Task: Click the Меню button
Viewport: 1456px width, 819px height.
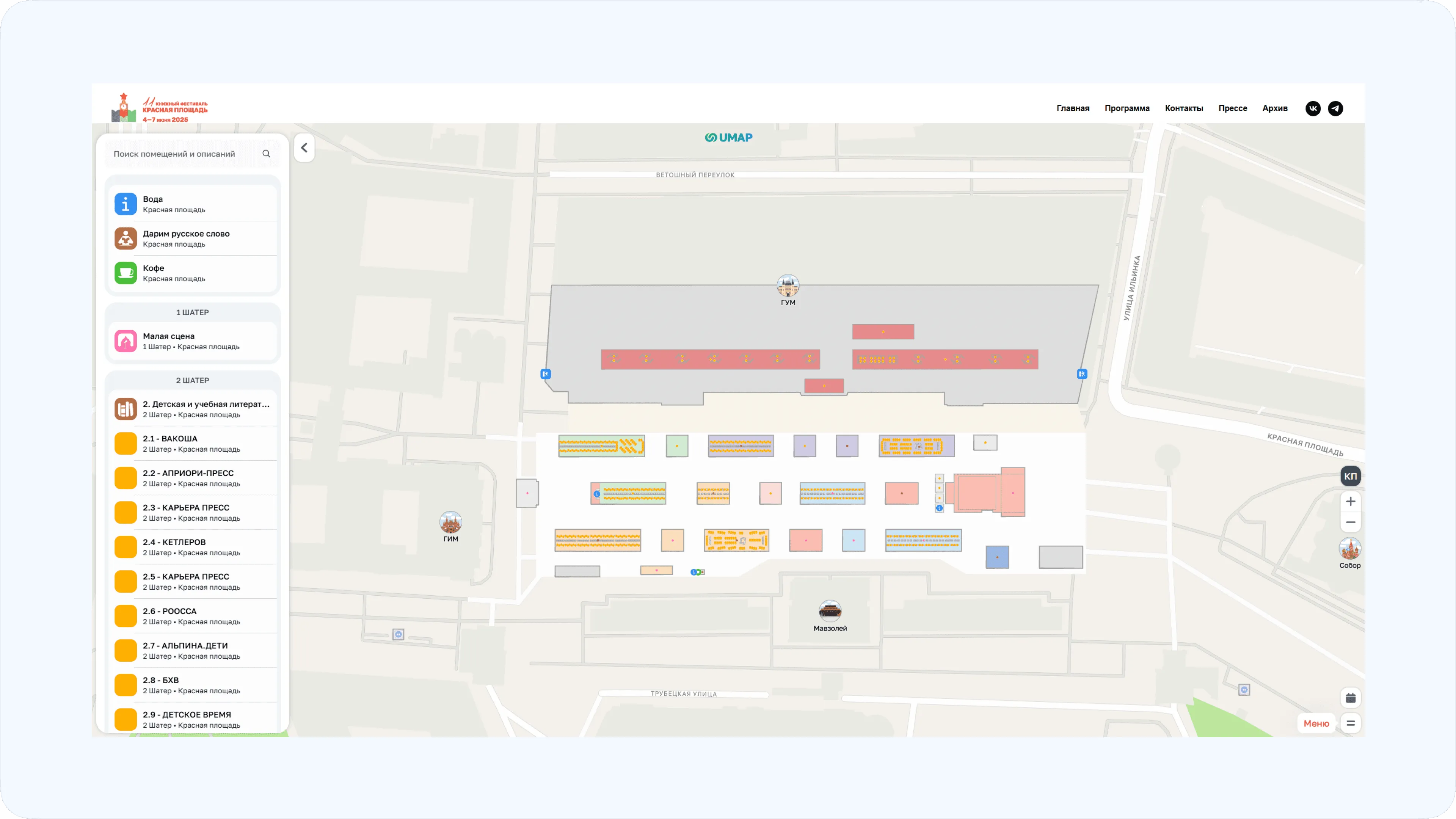Action: click(1316, 723)
